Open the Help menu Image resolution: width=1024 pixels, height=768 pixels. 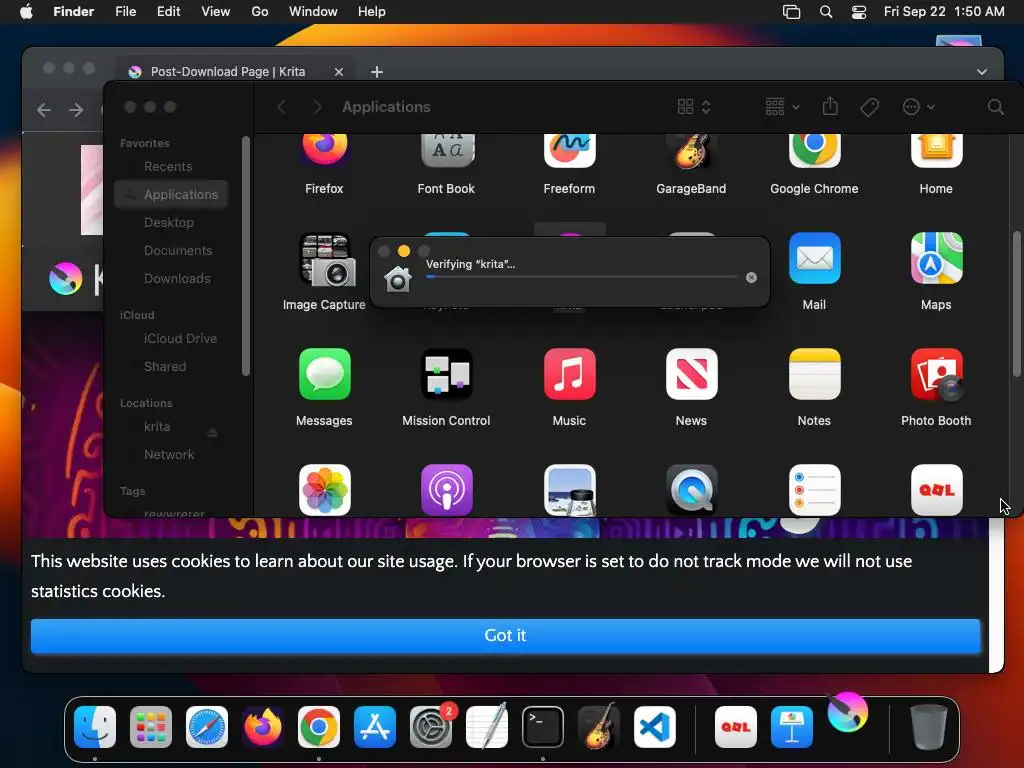click(x=372, y=12)
